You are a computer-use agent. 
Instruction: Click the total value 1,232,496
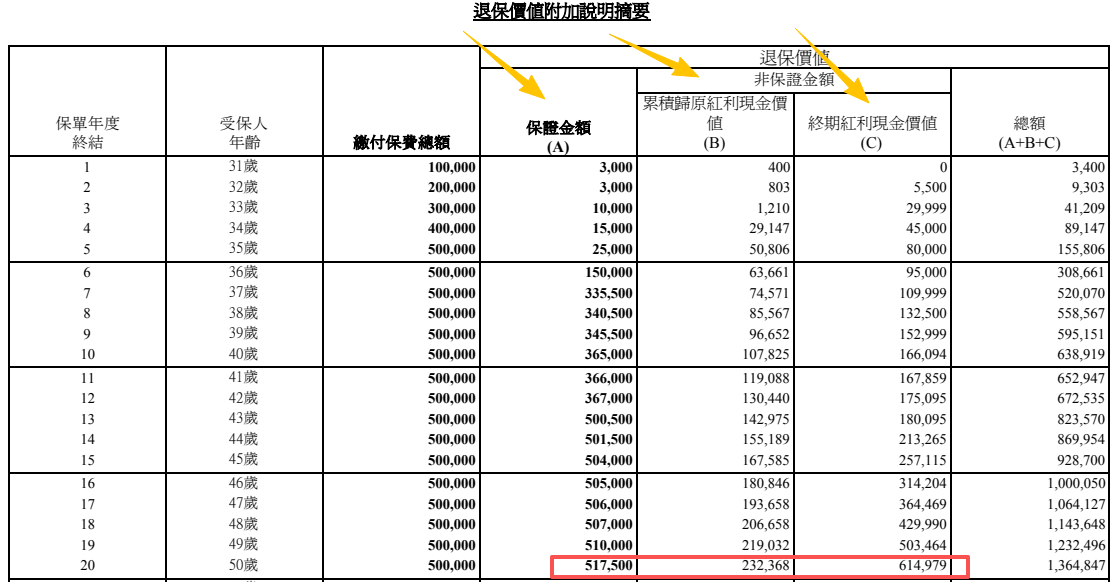(1076, 545)
